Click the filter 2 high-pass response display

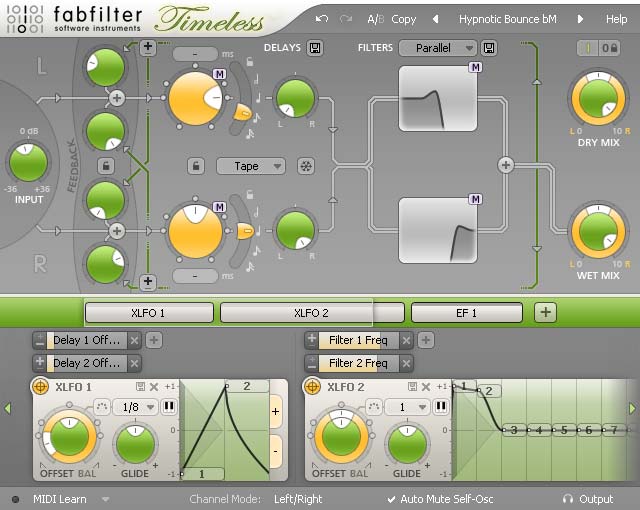pyautogui.click(x=438, y=231)
